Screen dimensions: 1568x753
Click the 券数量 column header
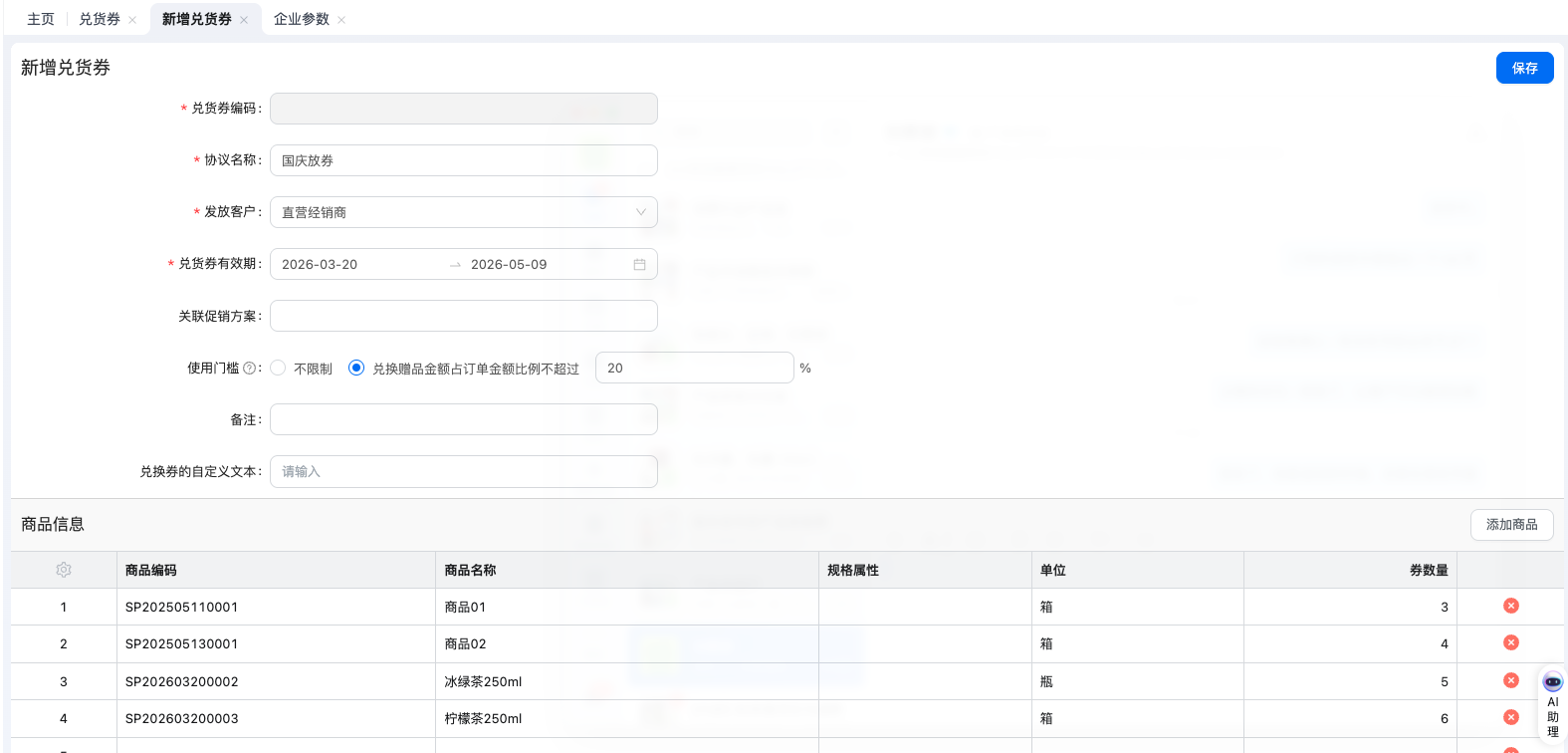click(1350, 570)
